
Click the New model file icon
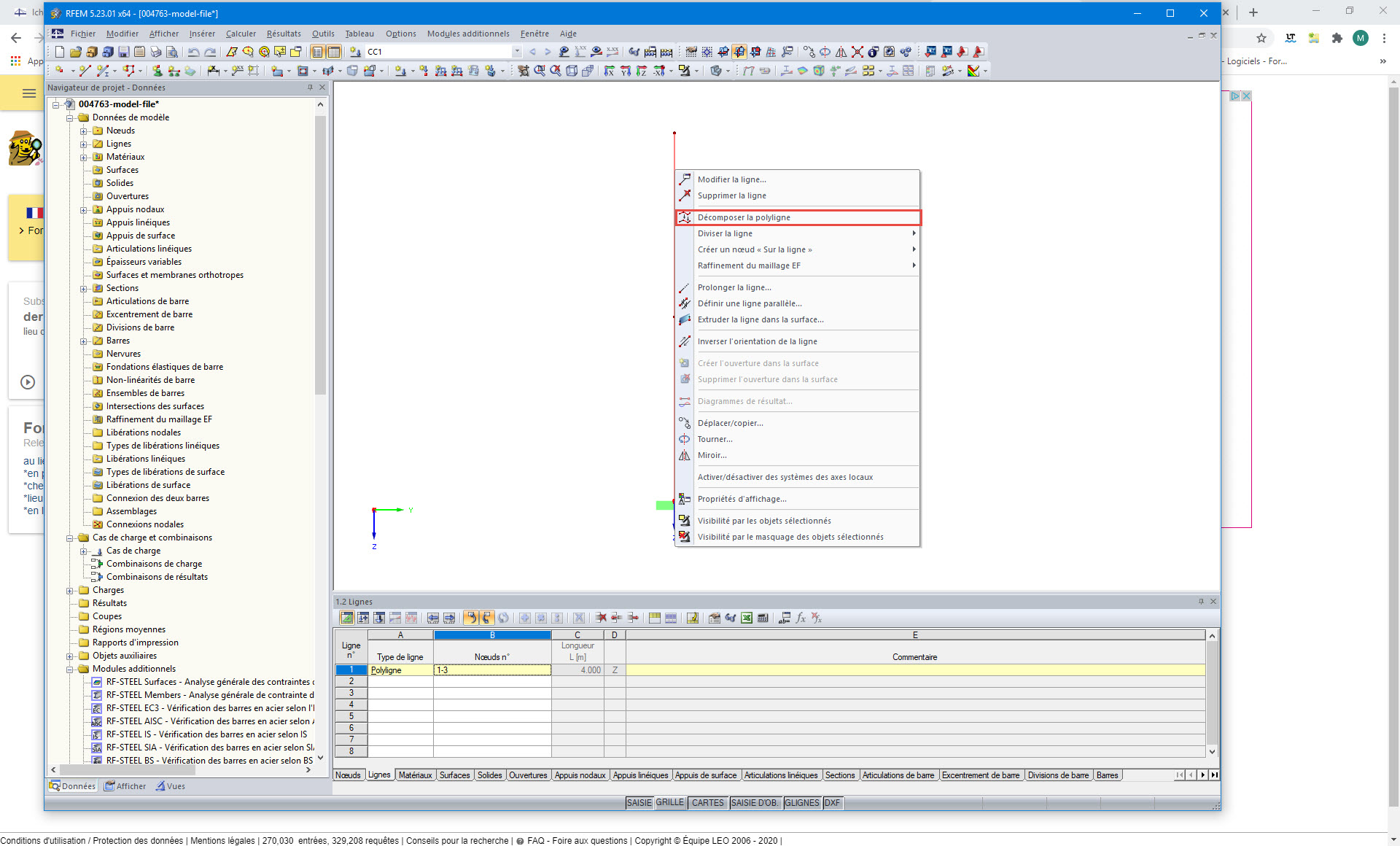coord(60,52)
